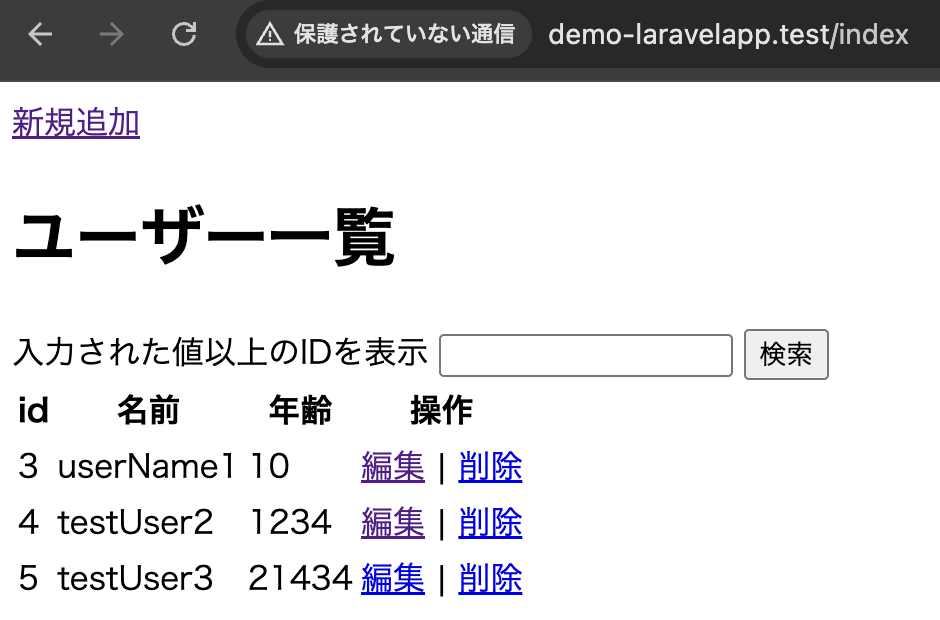The width and height of the screenshot is (940, 620).
Task: Click the browser back arrow
Action: (x=40, y=35)
